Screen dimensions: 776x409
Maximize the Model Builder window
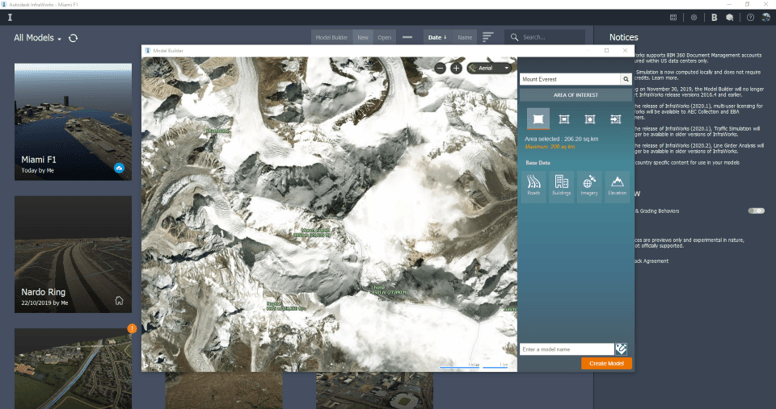coord(607,51)
